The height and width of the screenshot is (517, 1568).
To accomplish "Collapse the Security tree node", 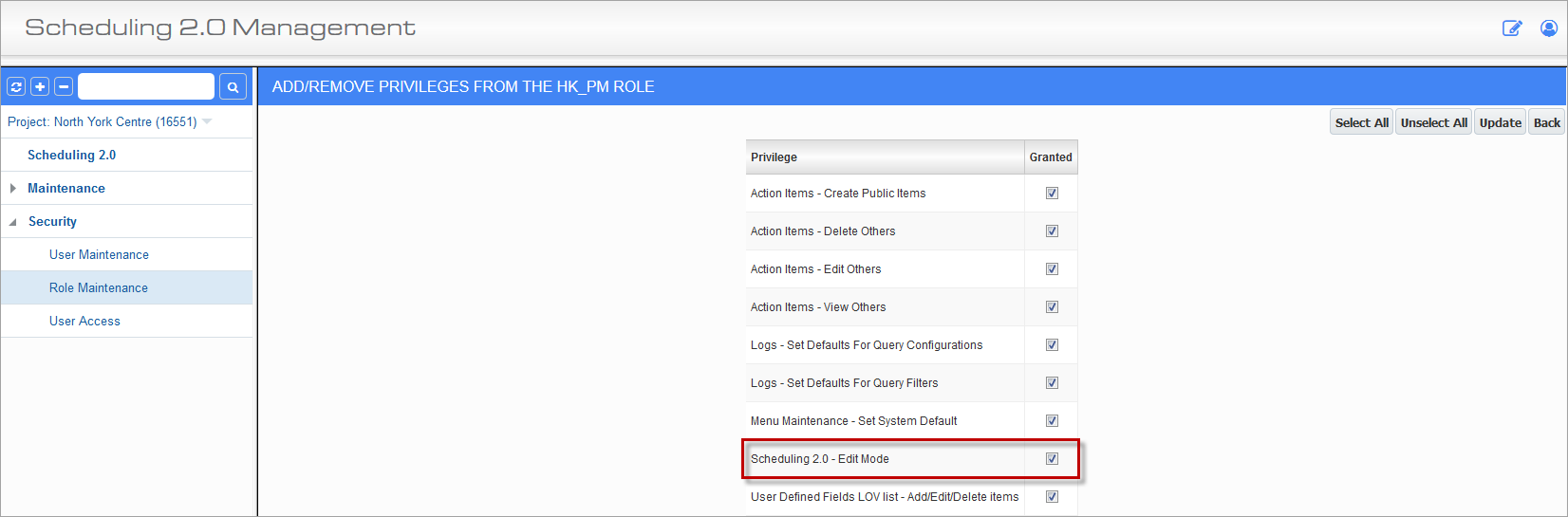I will [x=13, y=222].
